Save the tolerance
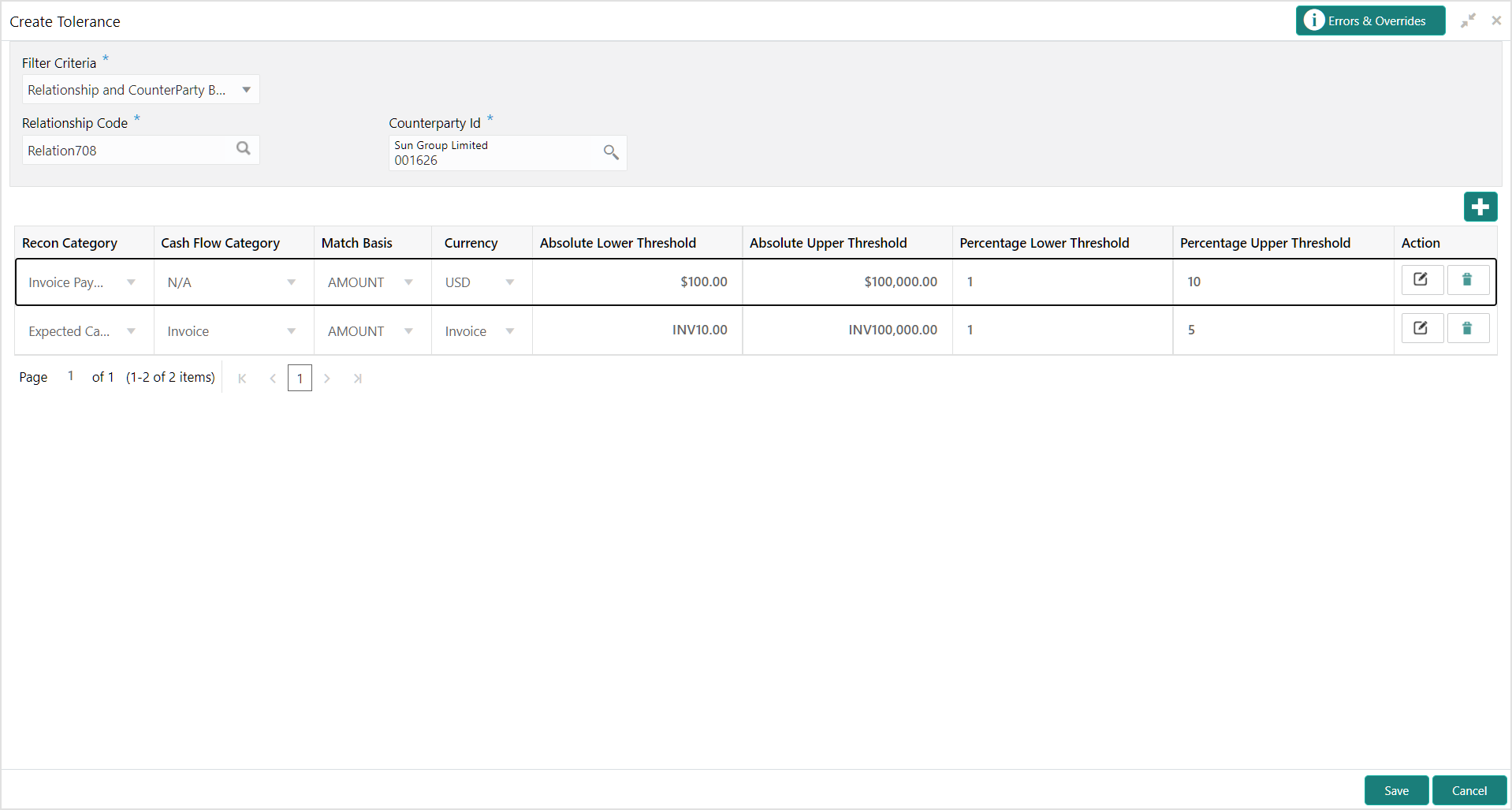This screenshot has height=810, width=1512. (x=1396, y=790)
